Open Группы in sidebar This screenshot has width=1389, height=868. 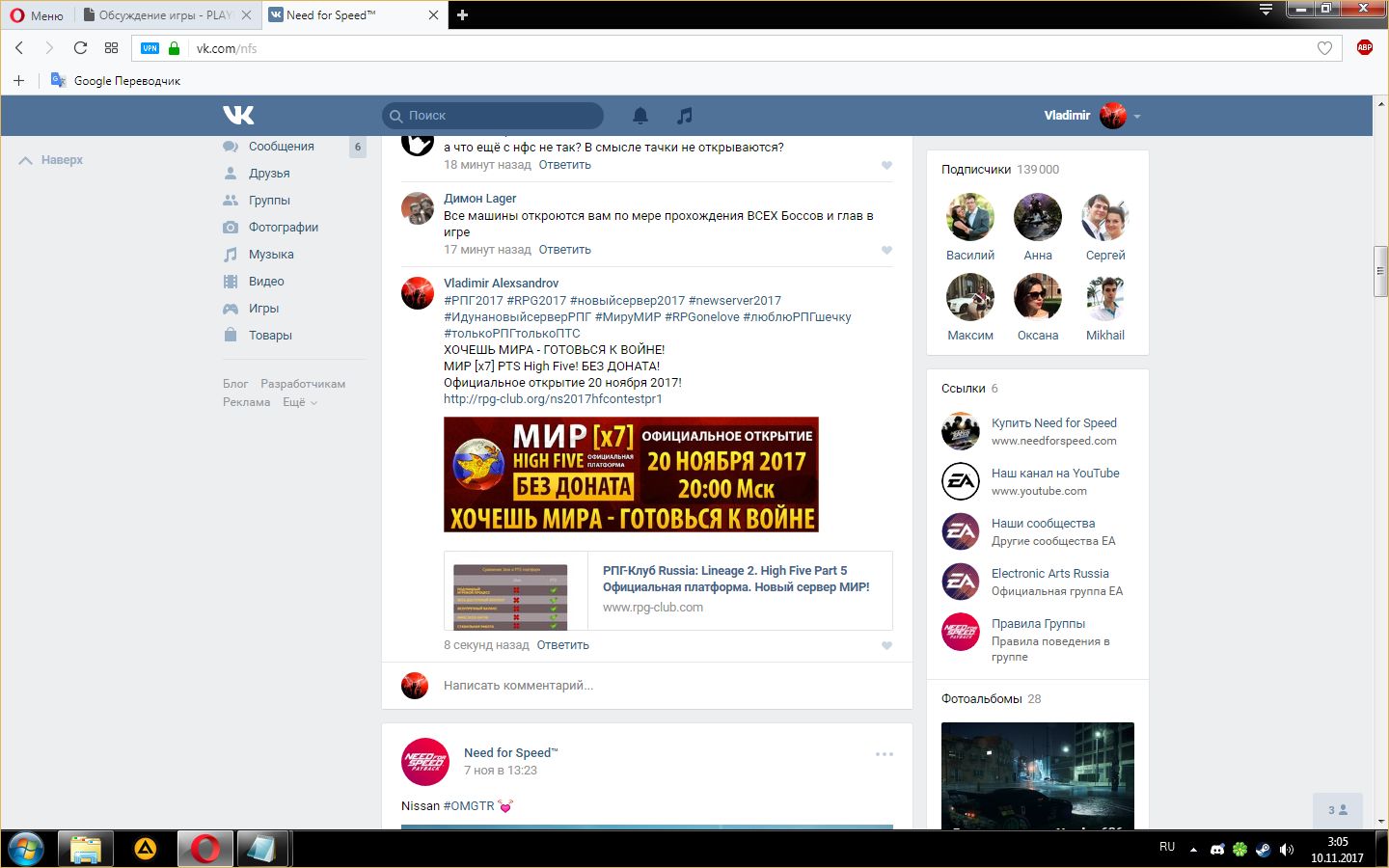click(x=269, y=201)
